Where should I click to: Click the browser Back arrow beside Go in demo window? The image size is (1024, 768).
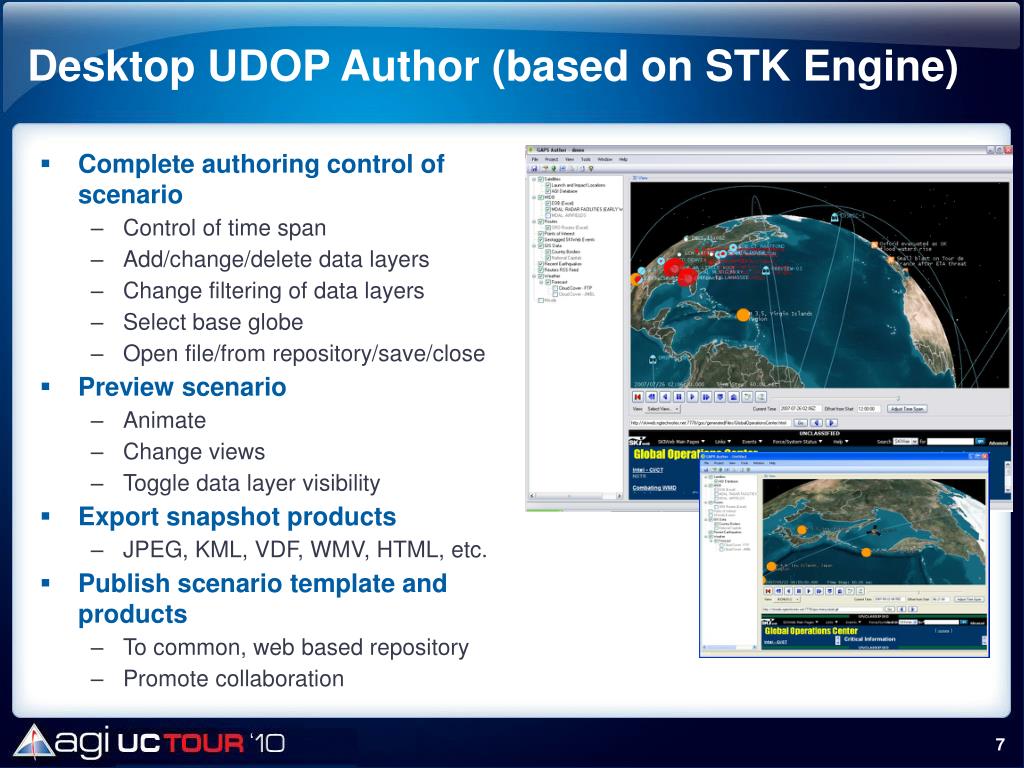[x=816, y=423]
